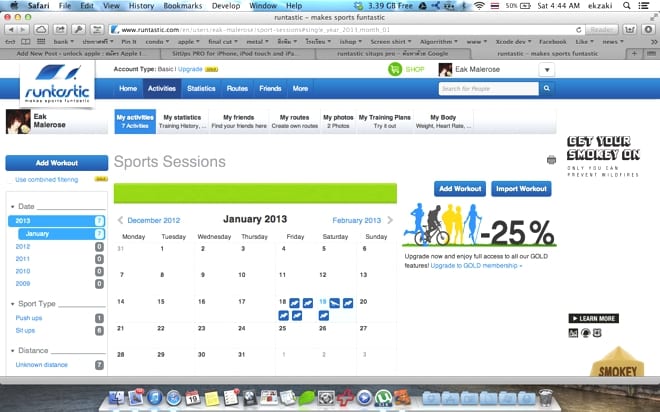Select the My Body tab

click(443, 121)
